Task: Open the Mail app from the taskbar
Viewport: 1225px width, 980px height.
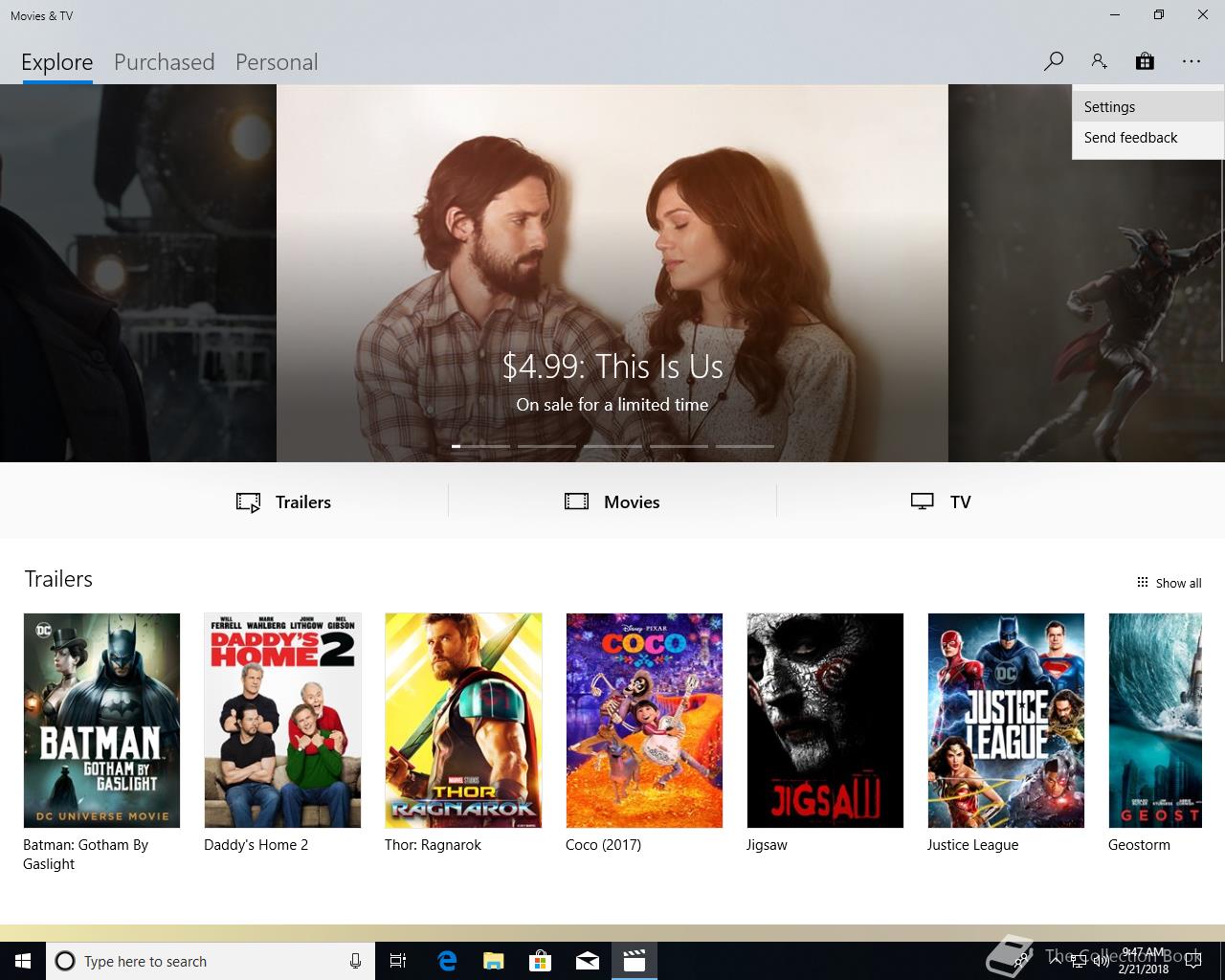Action: tap(588, 961)
